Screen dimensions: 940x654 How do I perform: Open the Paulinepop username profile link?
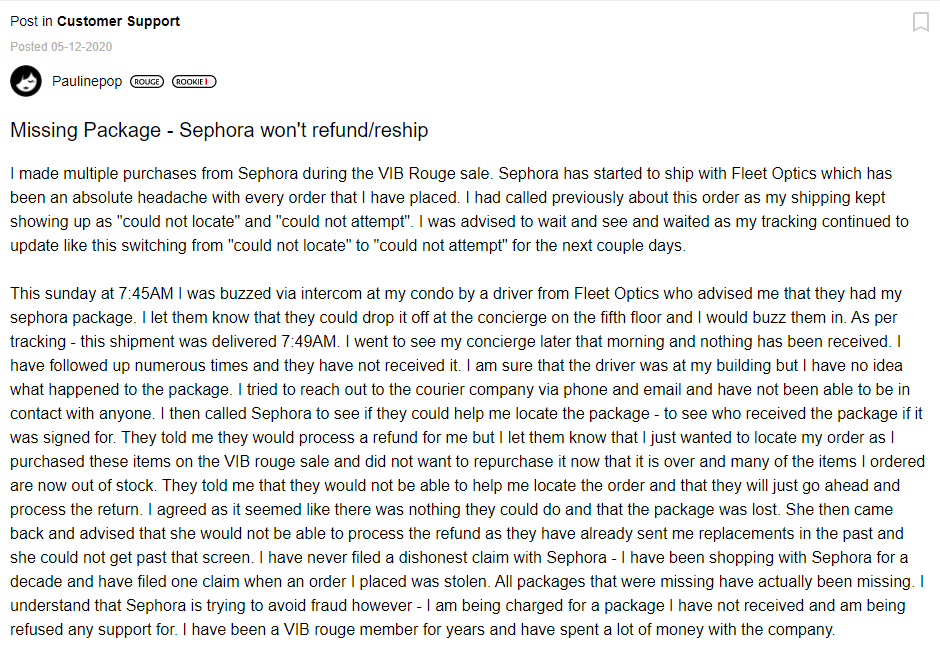pos(87,82)
